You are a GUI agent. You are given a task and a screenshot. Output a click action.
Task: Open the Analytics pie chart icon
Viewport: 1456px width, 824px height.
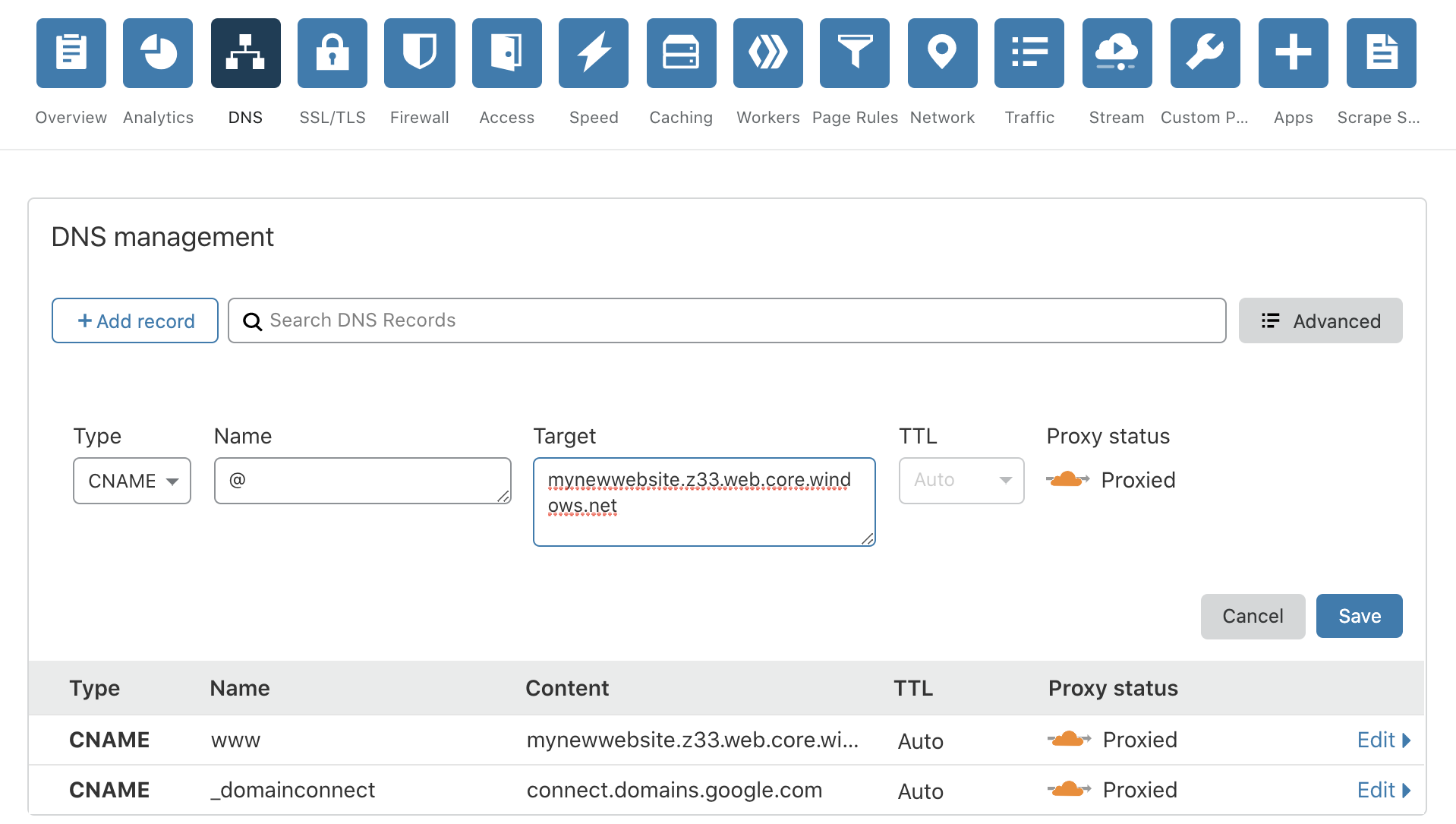[x=158, y=53]
